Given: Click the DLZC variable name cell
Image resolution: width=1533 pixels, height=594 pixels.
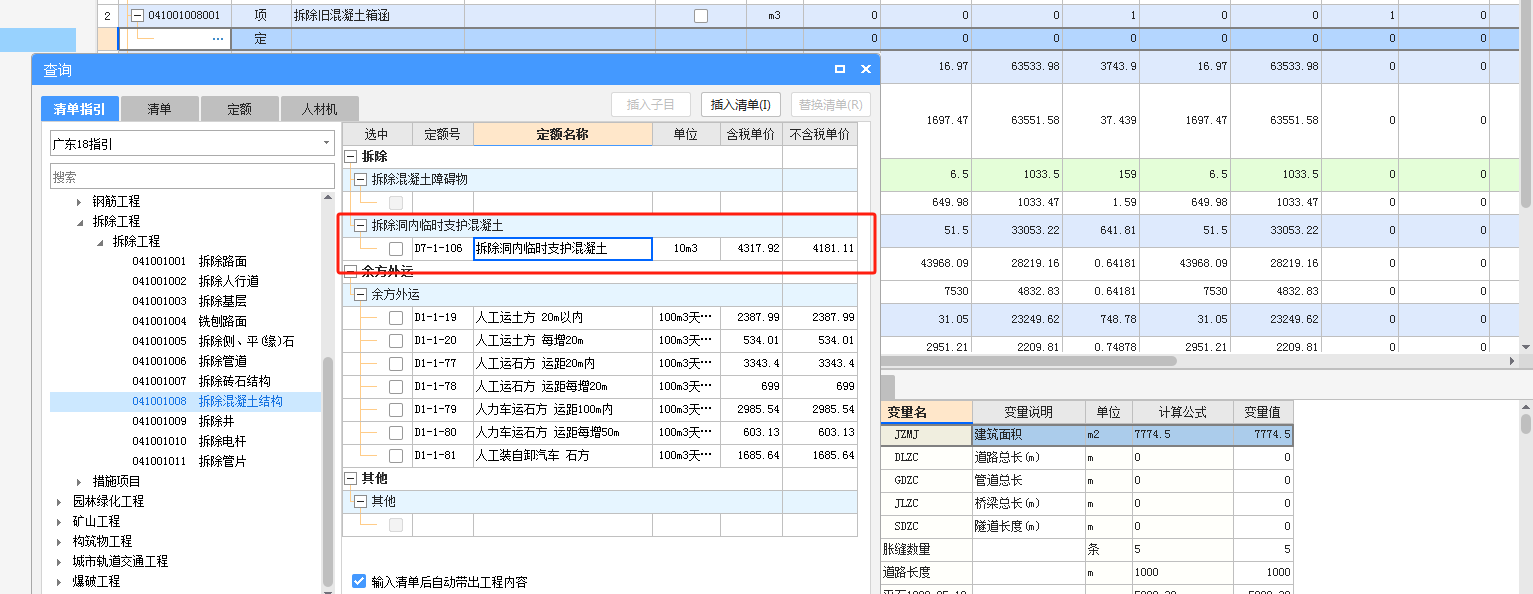Looking at the screenshot, I should pyautogui.click(x=926, y=458).
